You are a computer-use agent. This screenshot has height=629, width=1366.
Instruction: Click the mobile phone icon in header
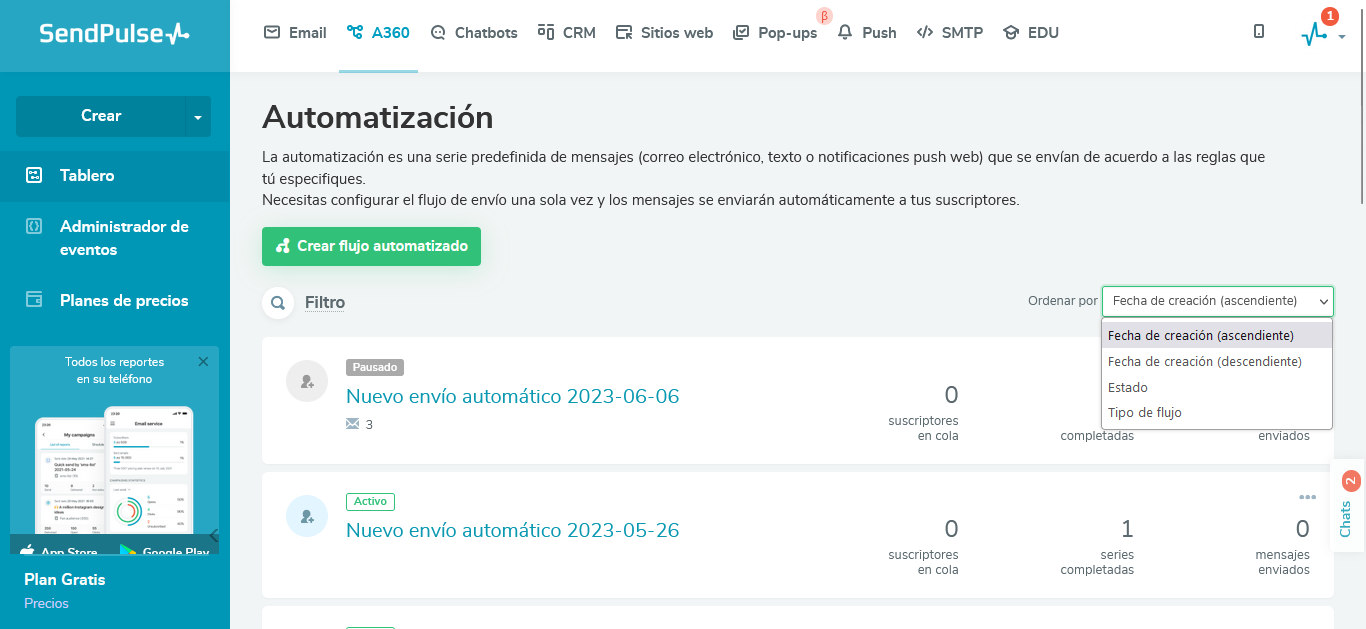pyautogui.click(x=1259, y=32)
